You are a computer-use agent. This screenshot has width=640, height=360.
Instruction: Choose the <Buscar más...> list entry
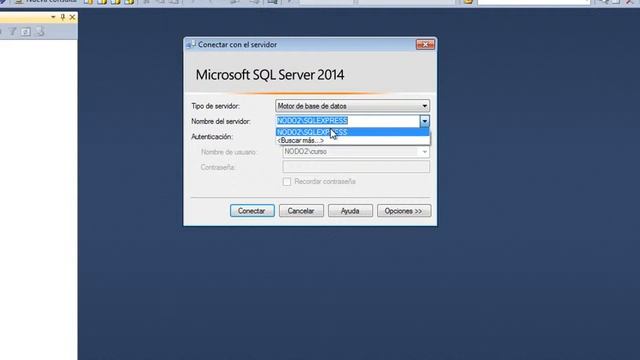coord(352,140)
